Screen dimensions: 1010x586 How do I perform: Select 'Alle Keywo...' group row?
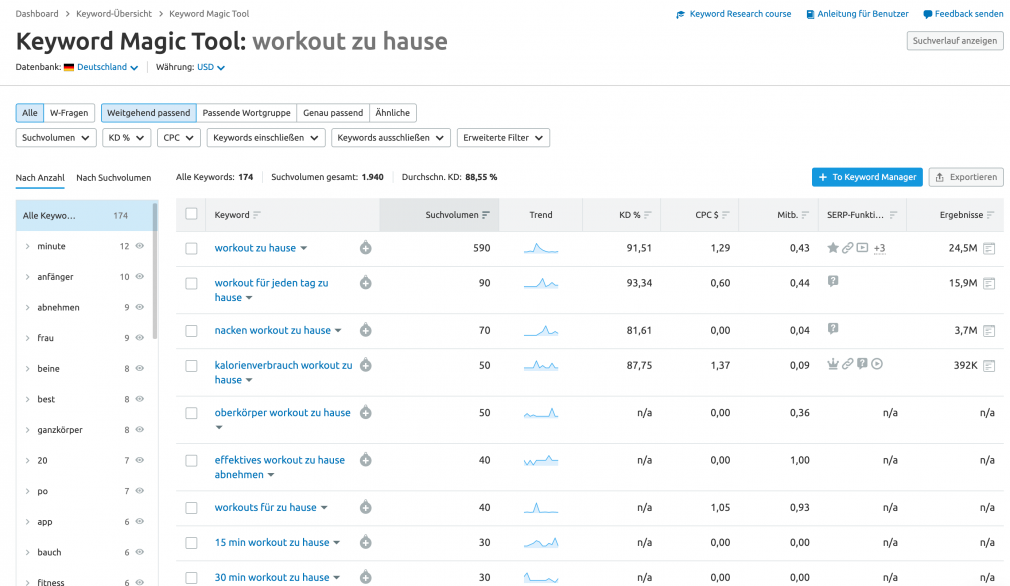[x=84, y=216]
